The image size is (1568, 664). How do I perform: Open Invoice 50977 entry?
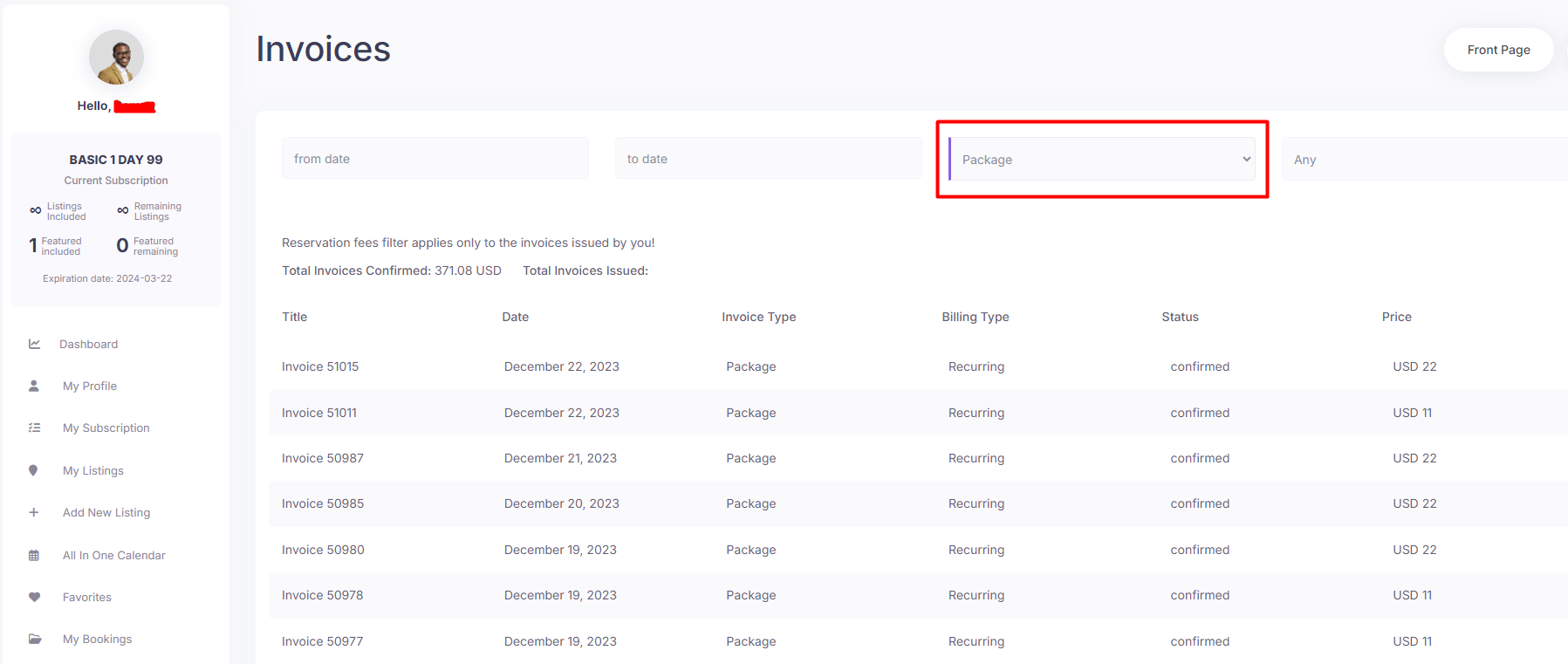click(323, 641)
